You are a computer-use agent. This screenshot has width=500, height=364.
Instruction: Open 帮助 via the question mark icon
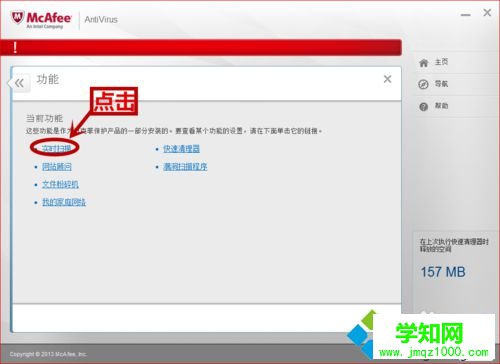click(423, 107)
